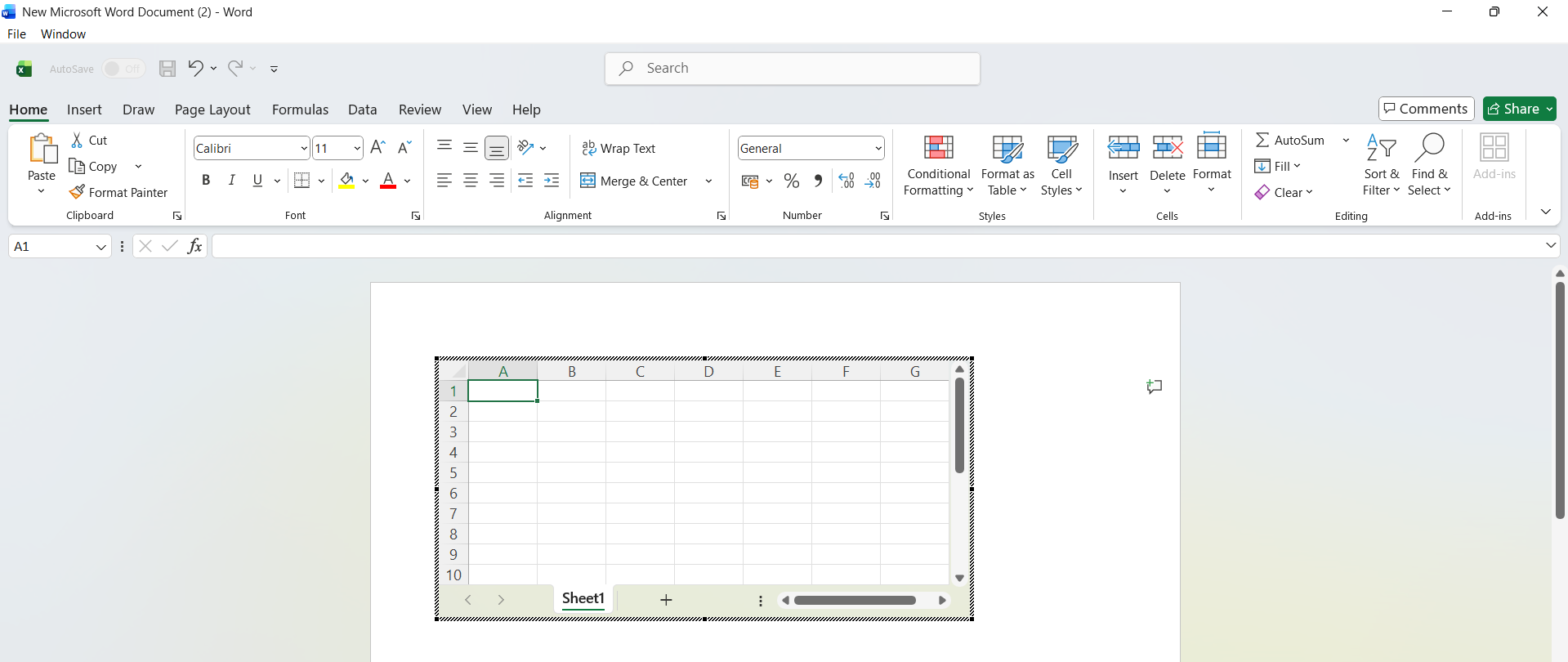Open the Sort & Filter dropdown

pyautogui.click(x=1382, y=166)
